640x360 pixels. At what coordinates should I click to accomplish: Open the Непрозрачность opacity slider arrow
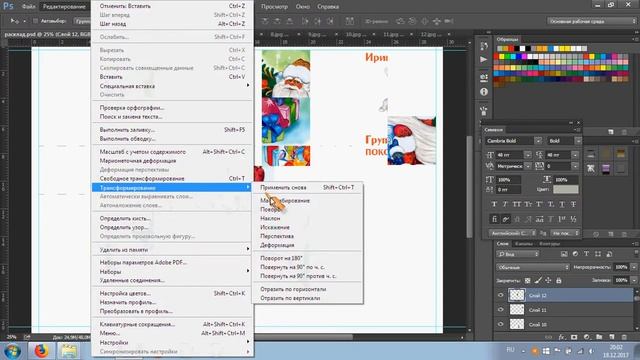click(x=634, y=267)
